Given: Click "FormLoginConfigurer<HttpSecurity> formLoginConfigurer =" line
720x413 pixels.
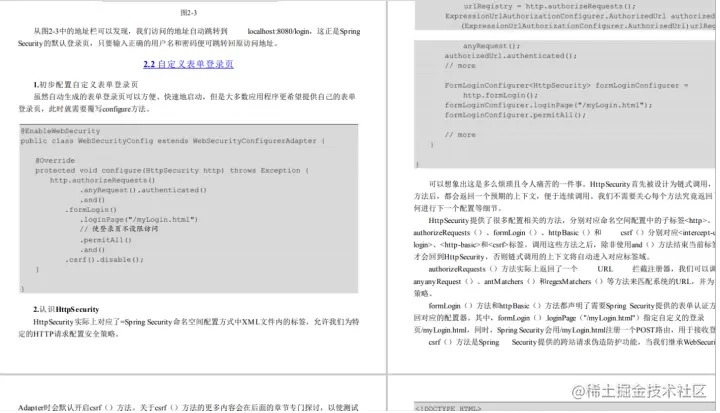Looking at the screenshot, I should [566, 85].
